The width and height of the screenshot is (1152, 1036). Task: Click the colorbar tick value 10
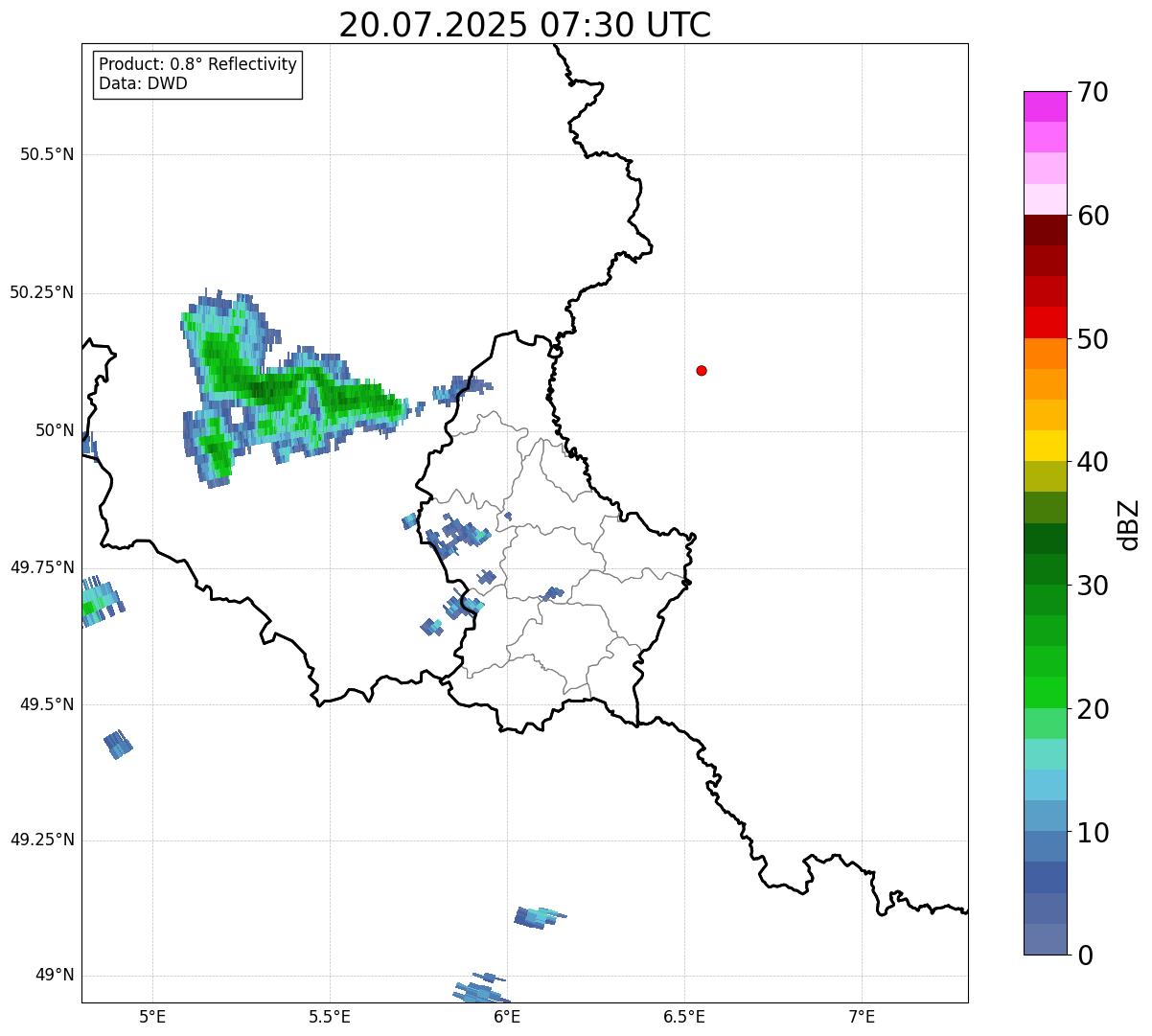1093,832
